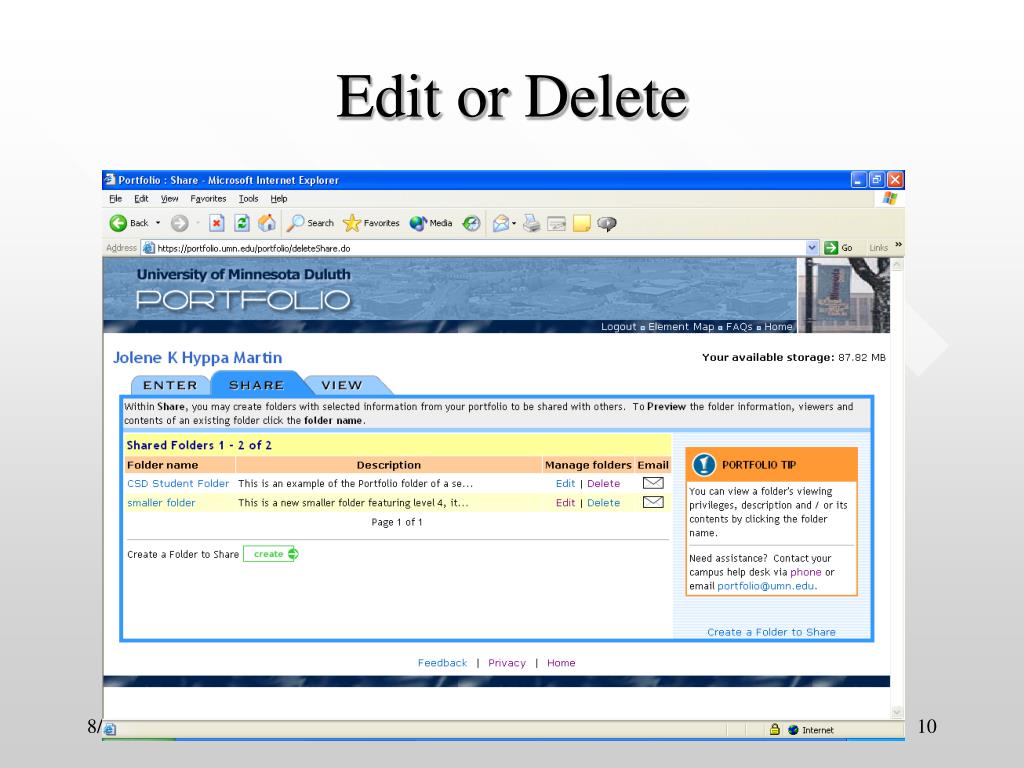Open the Feedback footer link
Image resolution: width=1024 pixels, height=768 pixels.
pyautogui.click(x=442, y=663)
